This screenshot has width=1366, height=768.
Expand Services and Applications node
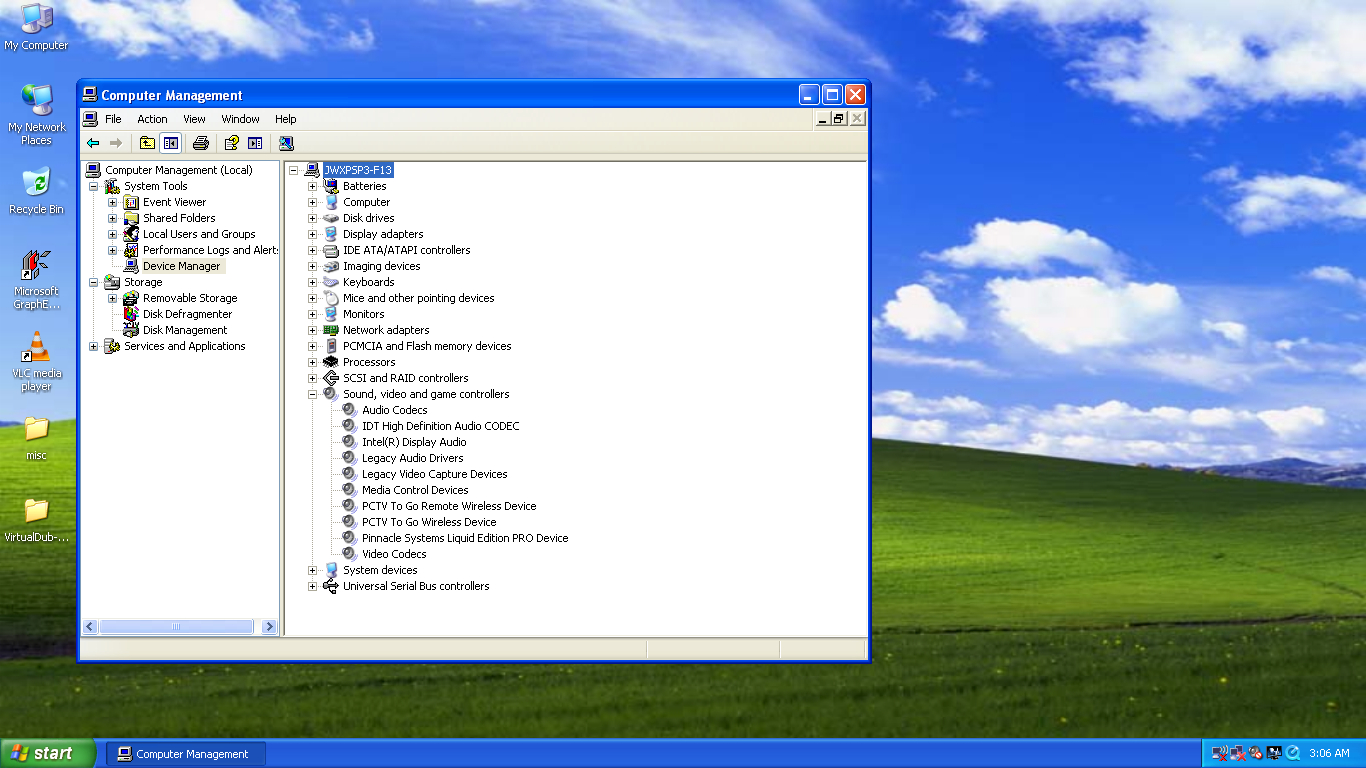pos(93,346)
